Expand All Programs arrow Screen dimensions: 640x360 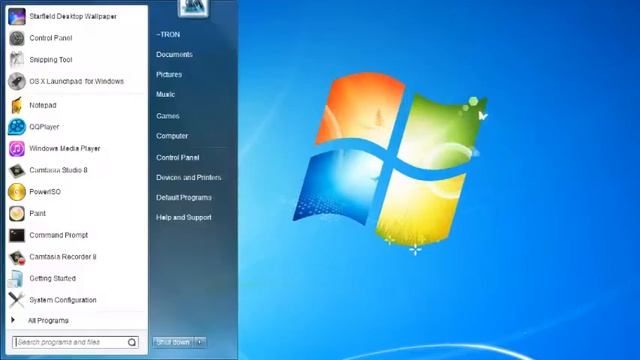[x=13, y=320]
